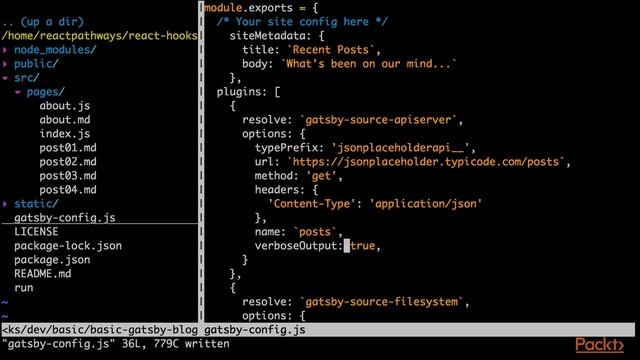The image size is (640, 360).
Task: Click the 'Your site config here' comment
Action: (x=302, y=22)
